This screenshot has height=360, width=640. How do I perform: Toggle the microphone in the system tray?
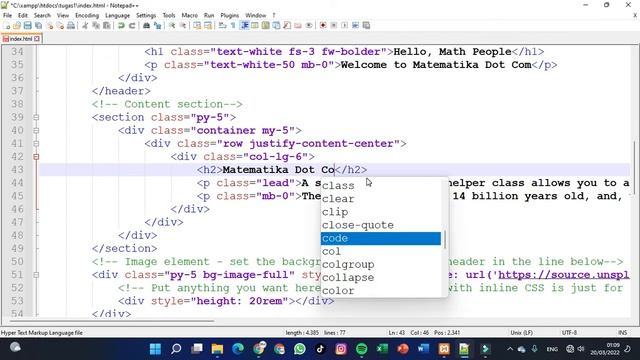[x=535, y=349]
